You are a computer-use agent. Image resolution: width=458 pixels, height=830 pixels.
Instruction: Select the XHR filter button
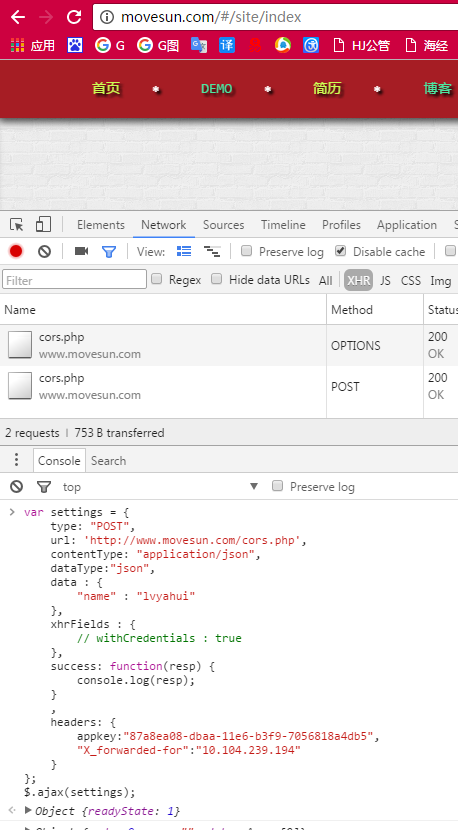click(358, 281)
